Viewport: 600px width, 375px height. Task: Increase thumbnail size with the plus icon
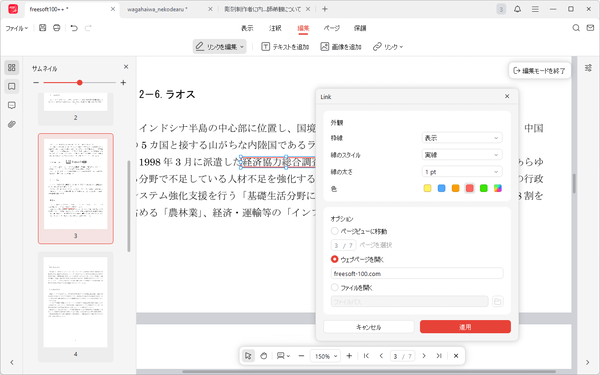tap(123, 83)
